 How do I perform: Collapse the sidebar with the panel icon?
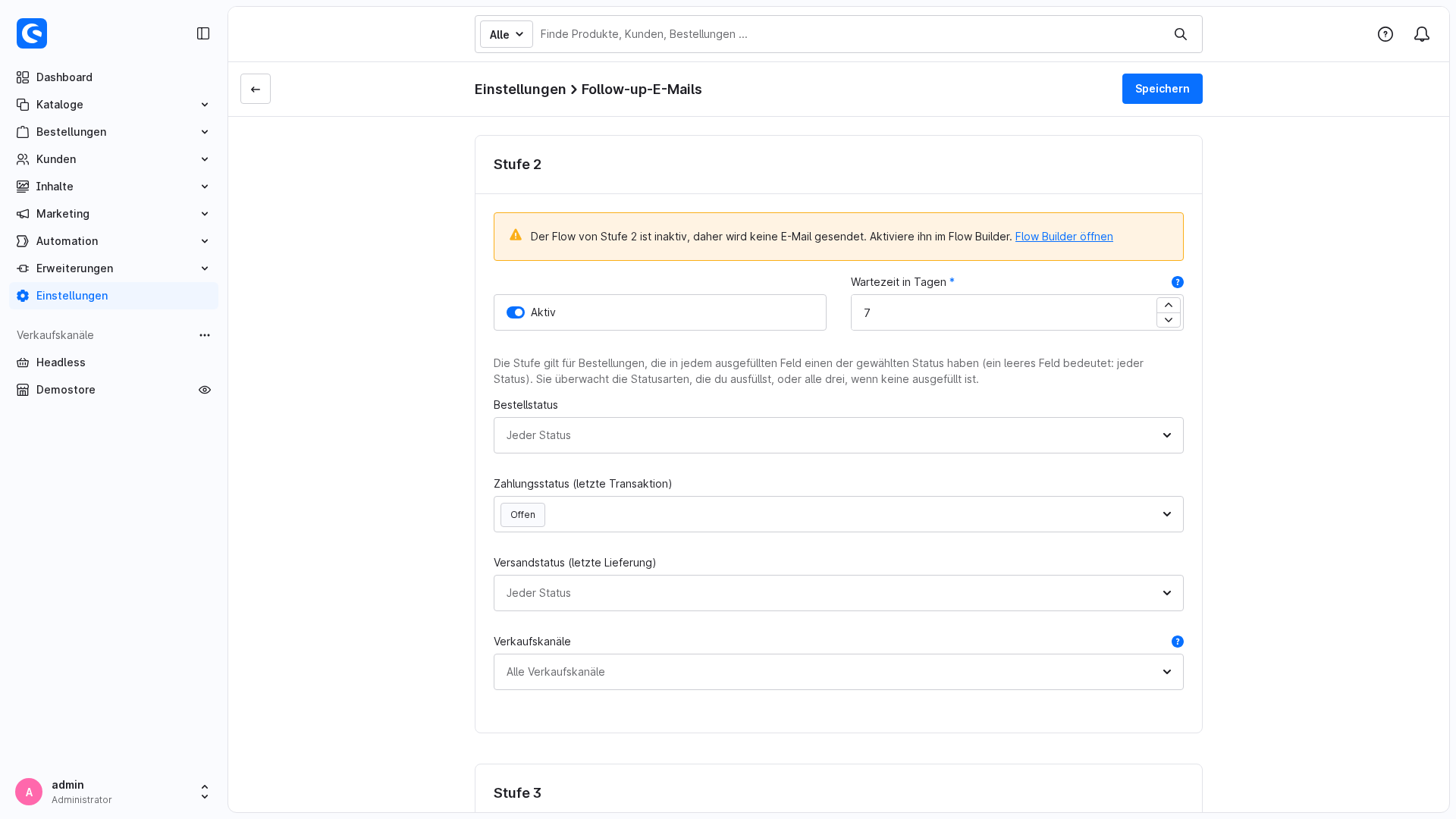(x=203, y=33)
